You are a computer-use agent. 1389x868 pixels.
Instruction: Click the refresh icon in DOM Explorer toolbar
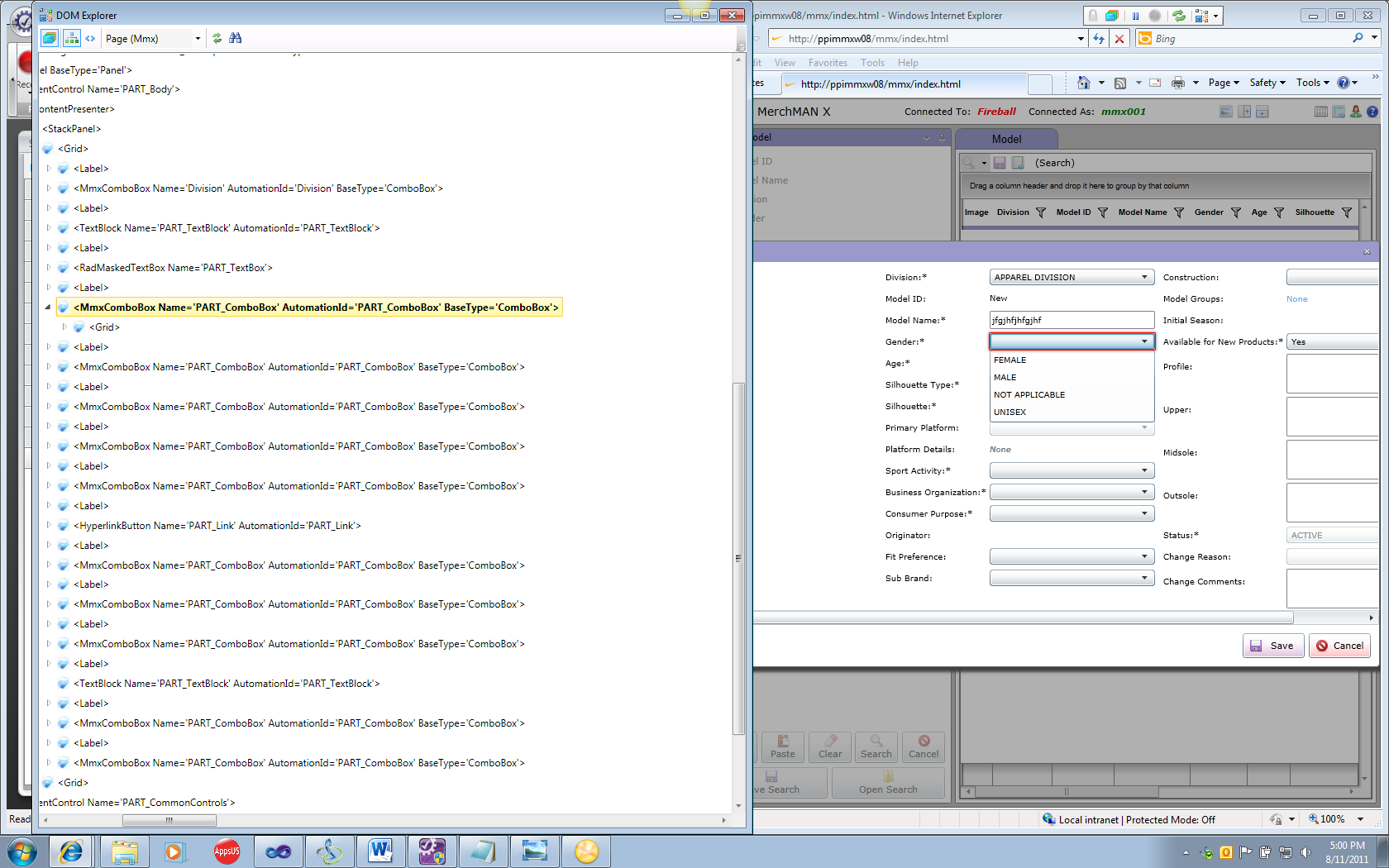click(217, 38)
